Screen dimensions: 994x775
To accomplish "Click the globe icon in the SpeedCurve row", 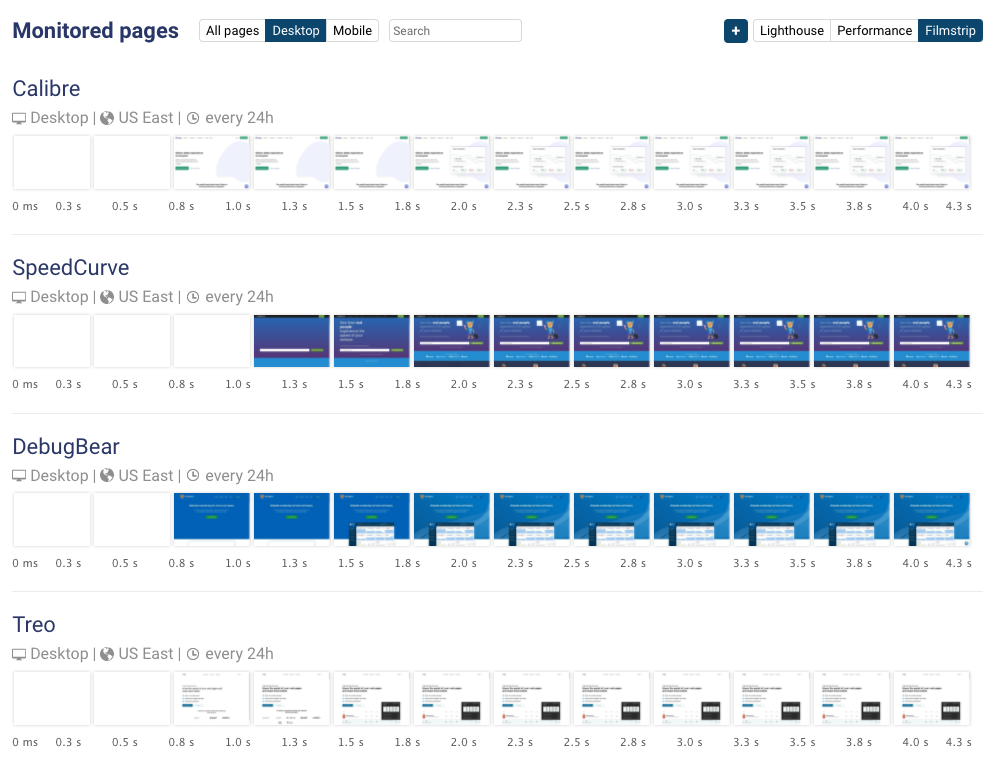I will point(107,297).
